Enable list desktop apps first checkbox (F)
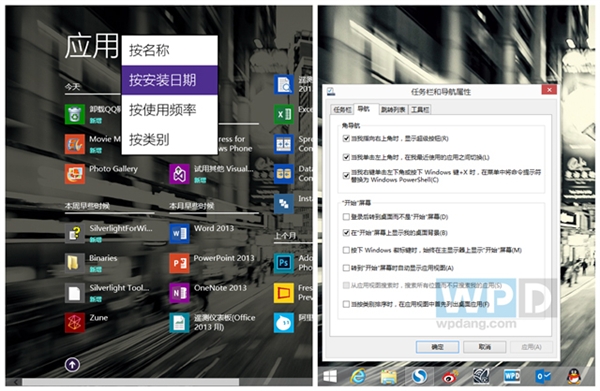 (346, 304)
